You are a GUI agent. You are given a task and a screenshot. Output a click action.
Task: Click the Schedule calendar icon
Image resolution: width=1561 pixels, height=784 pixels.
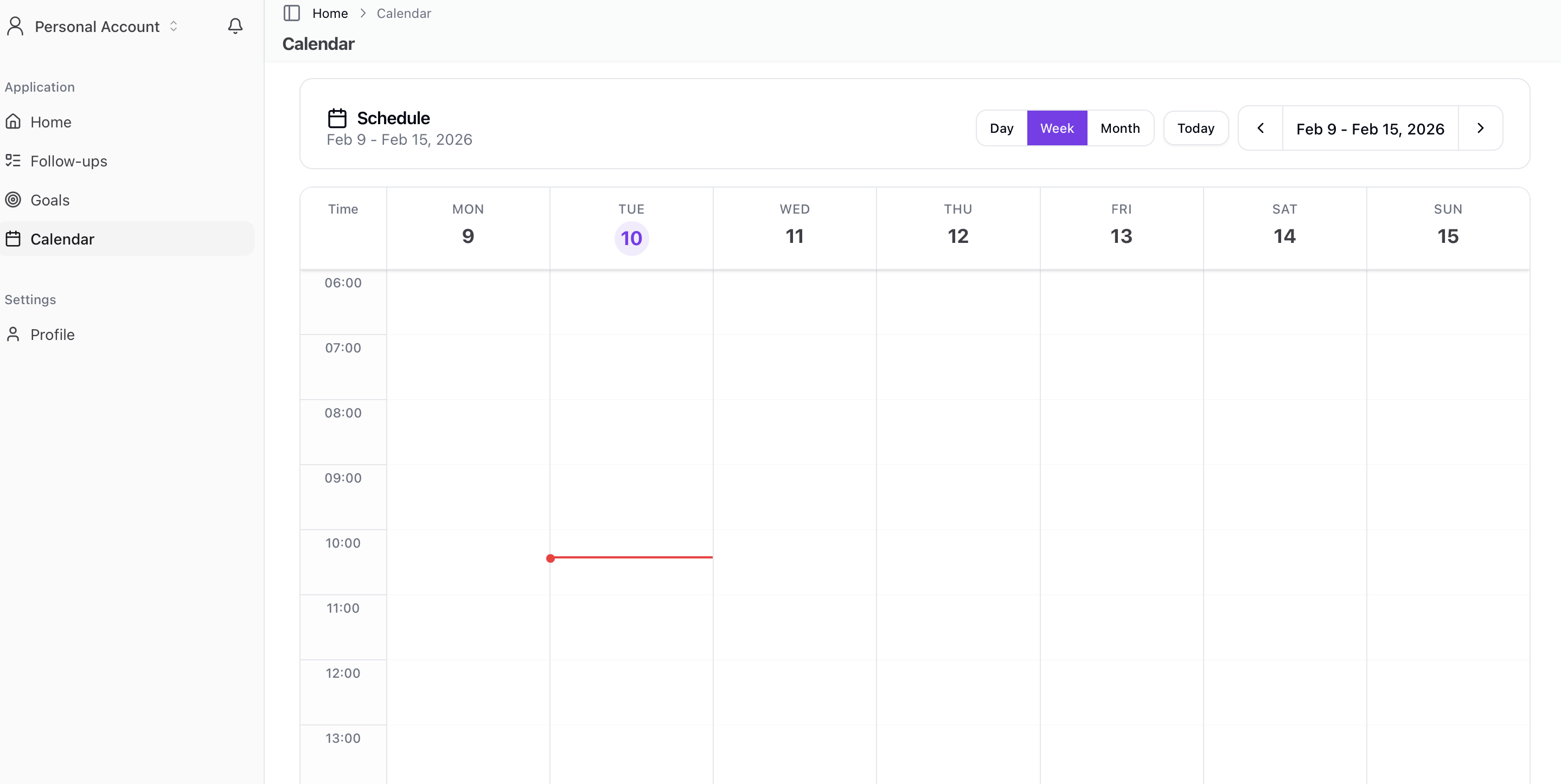(337, 118)
